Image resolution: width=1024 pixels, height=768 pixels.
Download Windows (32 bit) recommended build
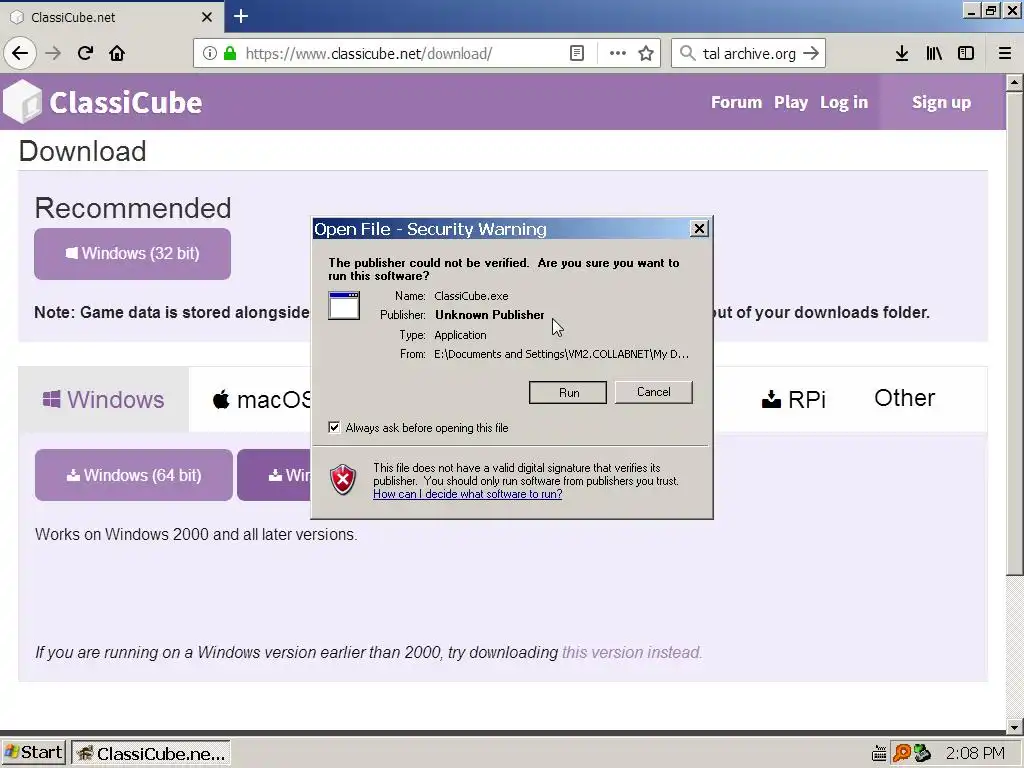[133, 254]
